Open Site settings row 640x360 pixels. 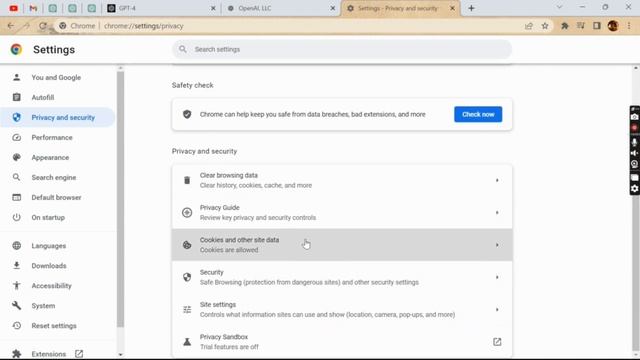point(342,309)
